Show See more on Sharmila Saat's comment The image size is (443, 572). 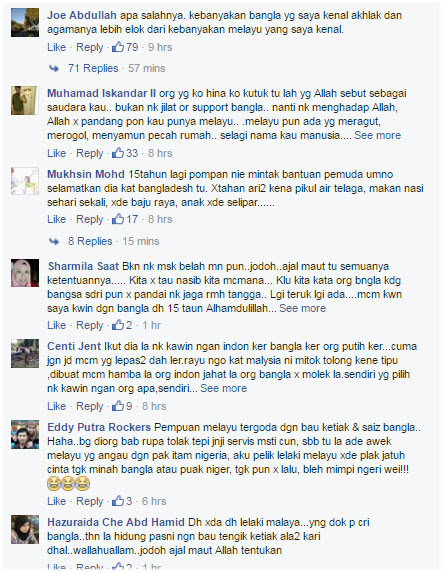tap(303, 308)
